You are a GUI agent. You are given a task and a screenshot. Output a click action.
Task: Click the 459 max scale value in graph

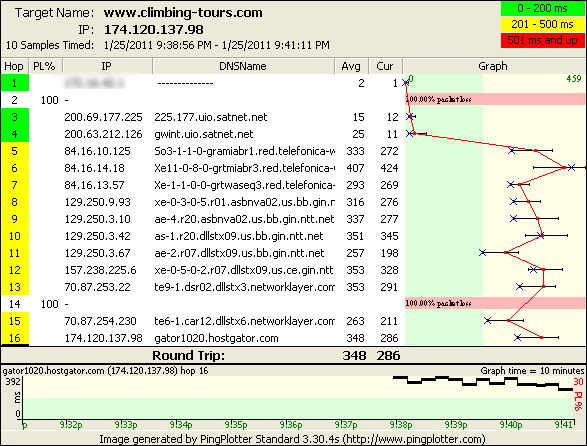click(x=574, y=79)
